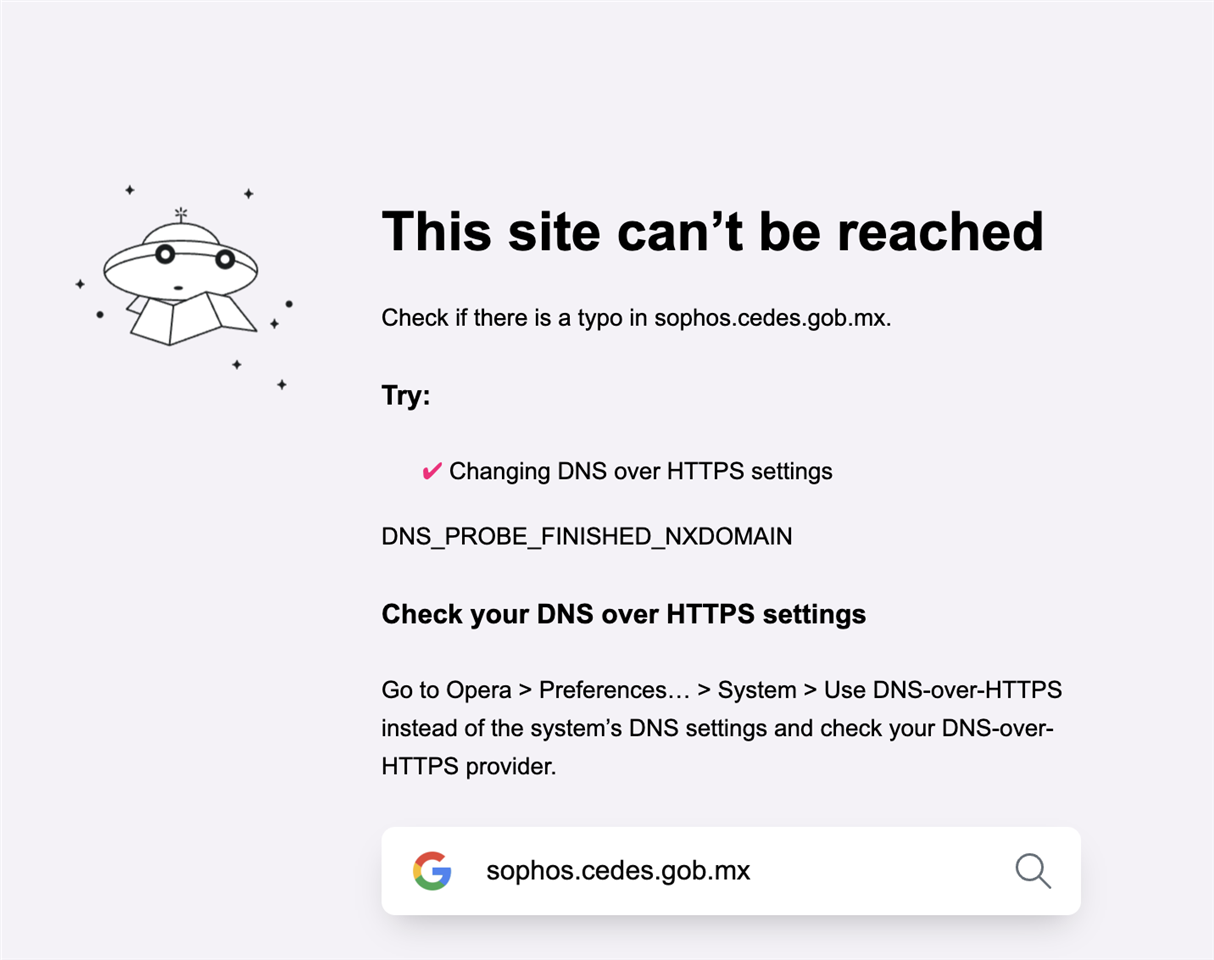The width and height of the screenshot is (1214, 960).
Task: Click the star above the UFO's right side
Action: (249, 194)
